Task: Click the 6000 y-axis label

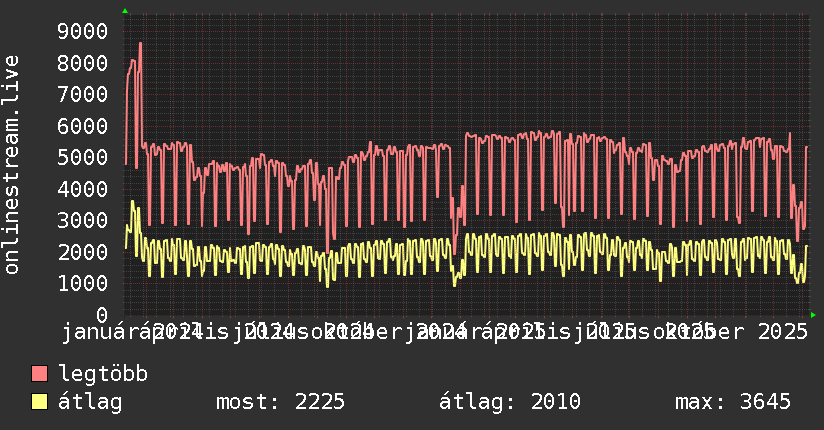Action: tap(83, 126)
